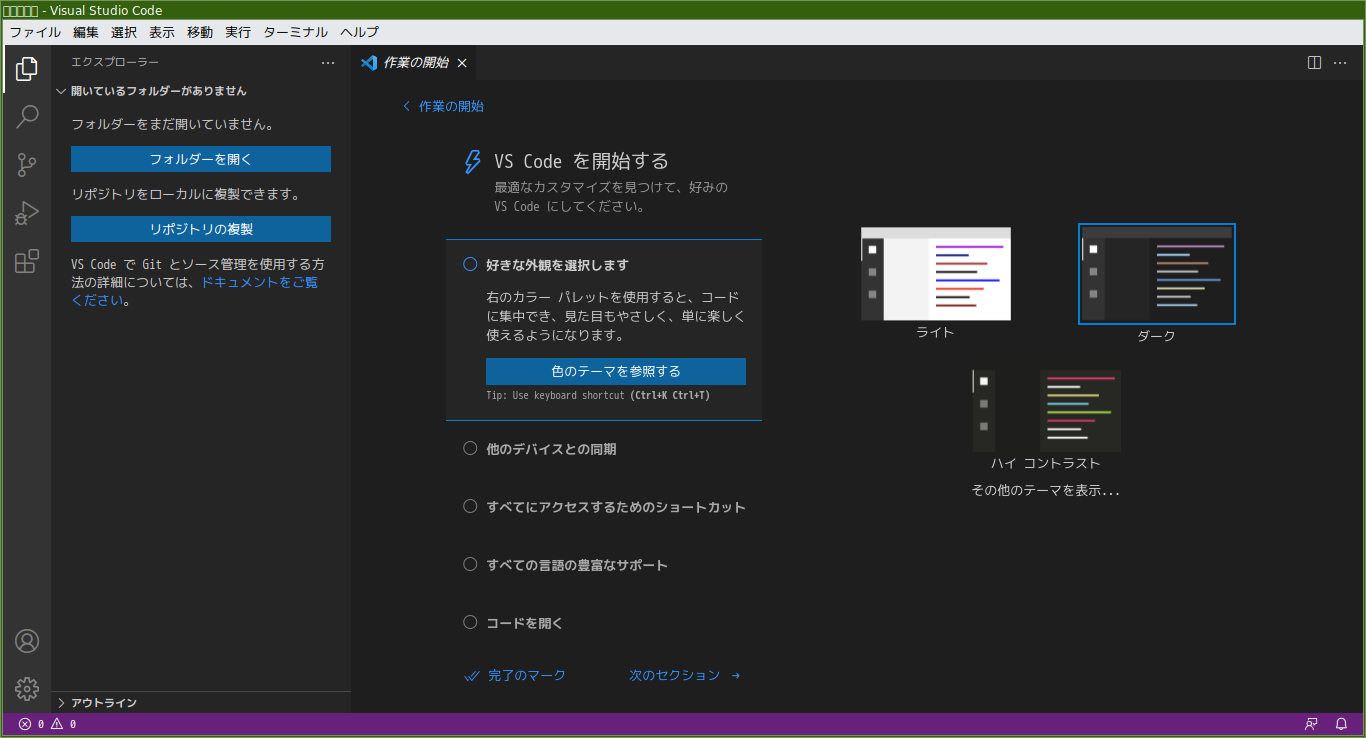Click the errors and warnings status bar indicator

coord(47,724)
